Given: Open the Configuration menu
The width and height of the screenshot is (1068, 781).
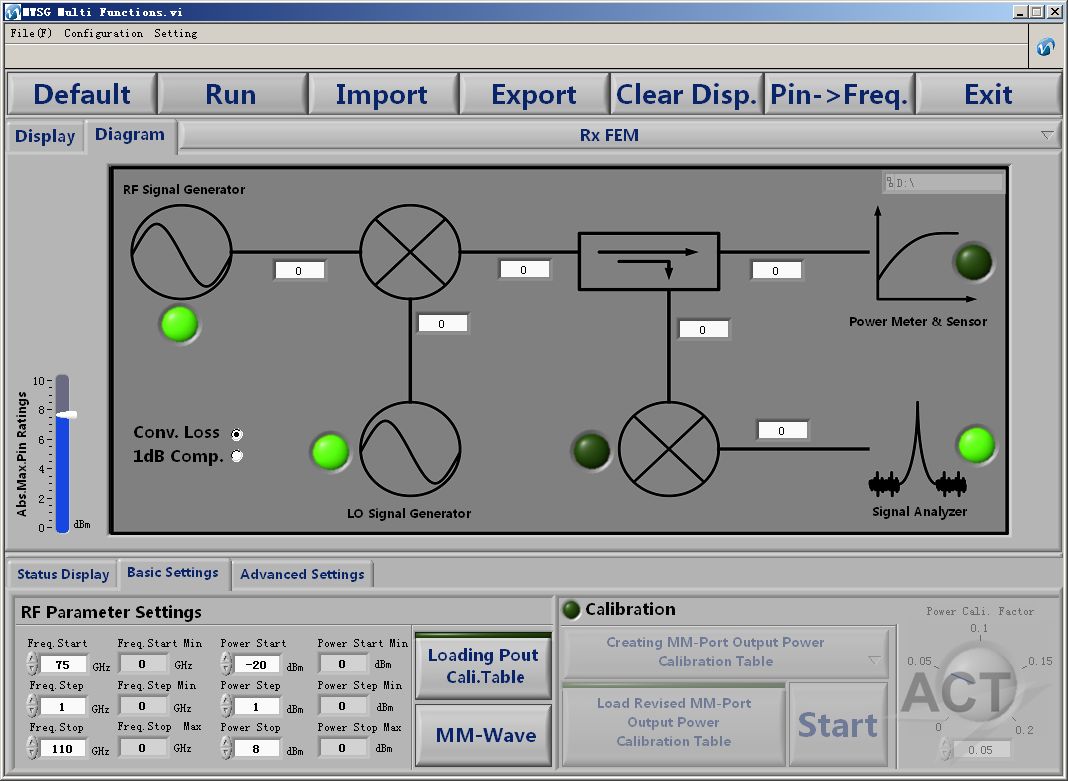Looking at the screenshot, I should (103, 33).
